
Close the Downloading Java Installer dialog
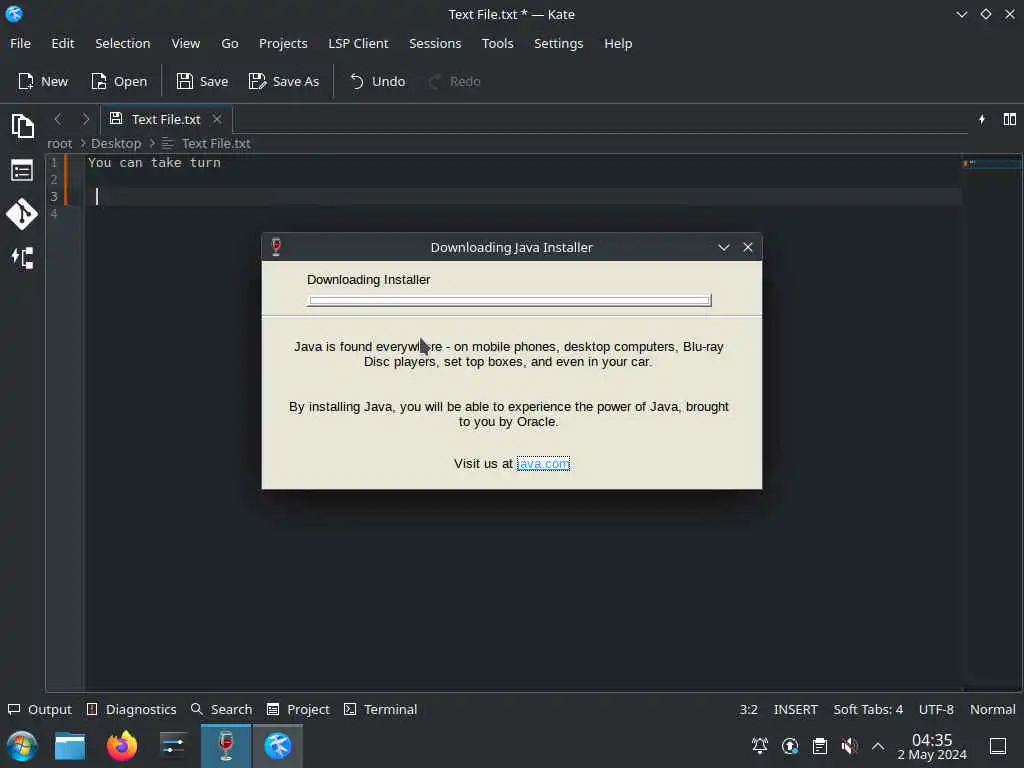pyautogui.click(x=748, y=247)
